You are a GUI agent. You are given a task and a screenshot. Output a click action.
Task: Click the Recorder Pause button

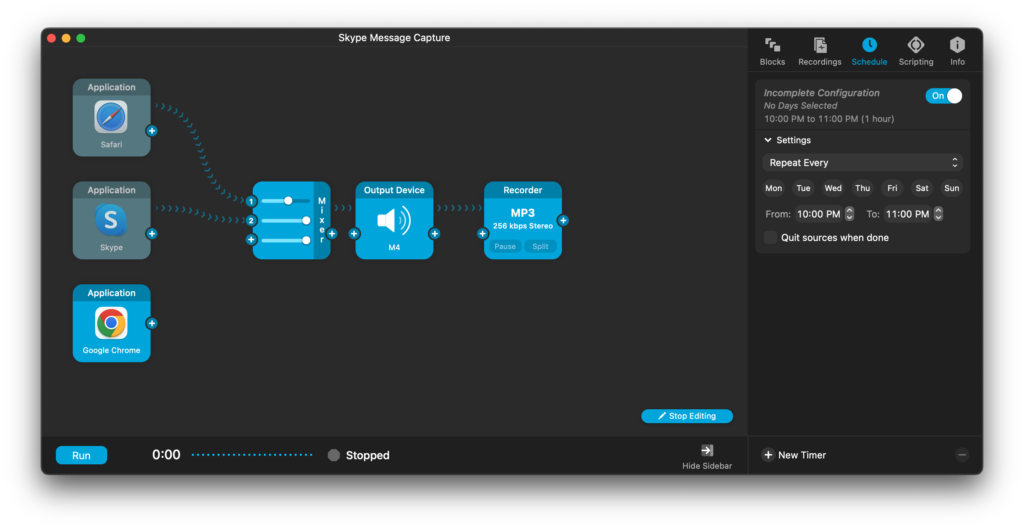point(505,246)
